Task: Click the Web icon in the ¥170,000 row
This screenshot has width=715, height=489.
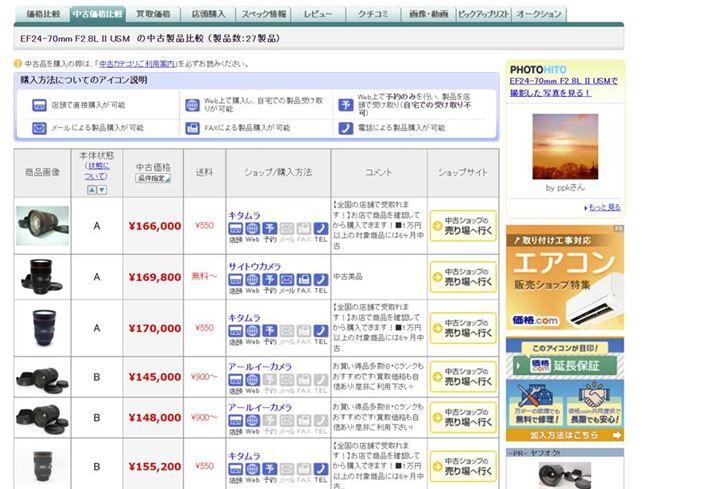Action: (x=252, y=331)
